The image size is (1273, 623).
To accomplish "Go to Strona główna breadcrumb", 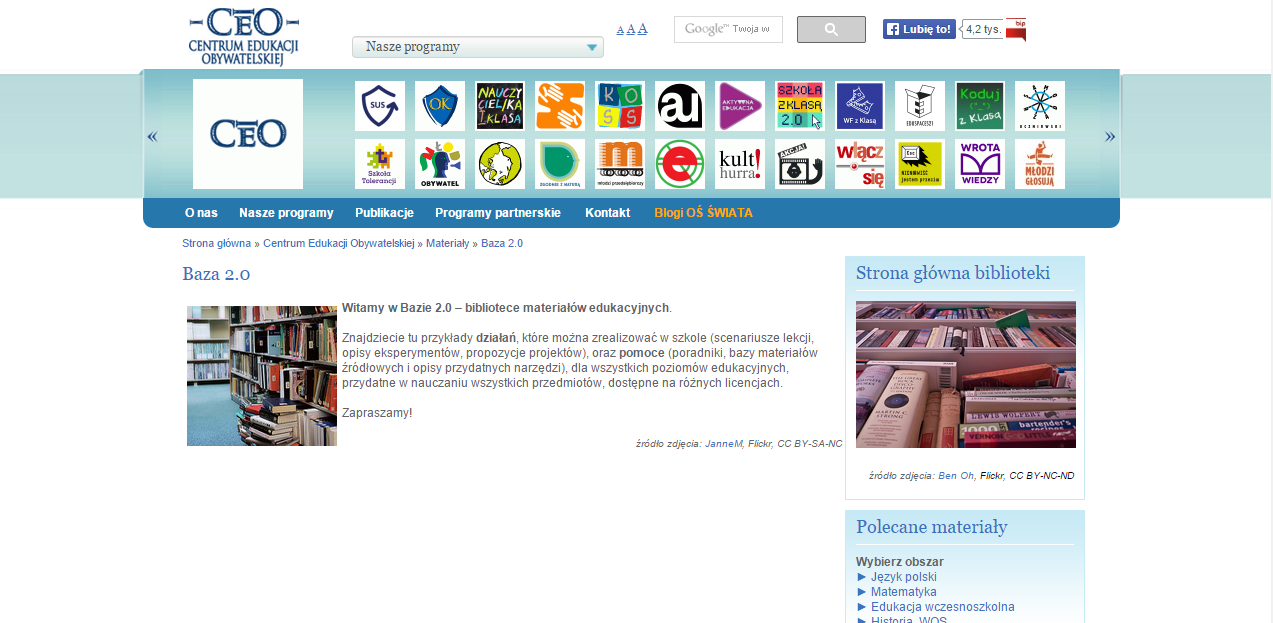I will [x=216, y=243].
